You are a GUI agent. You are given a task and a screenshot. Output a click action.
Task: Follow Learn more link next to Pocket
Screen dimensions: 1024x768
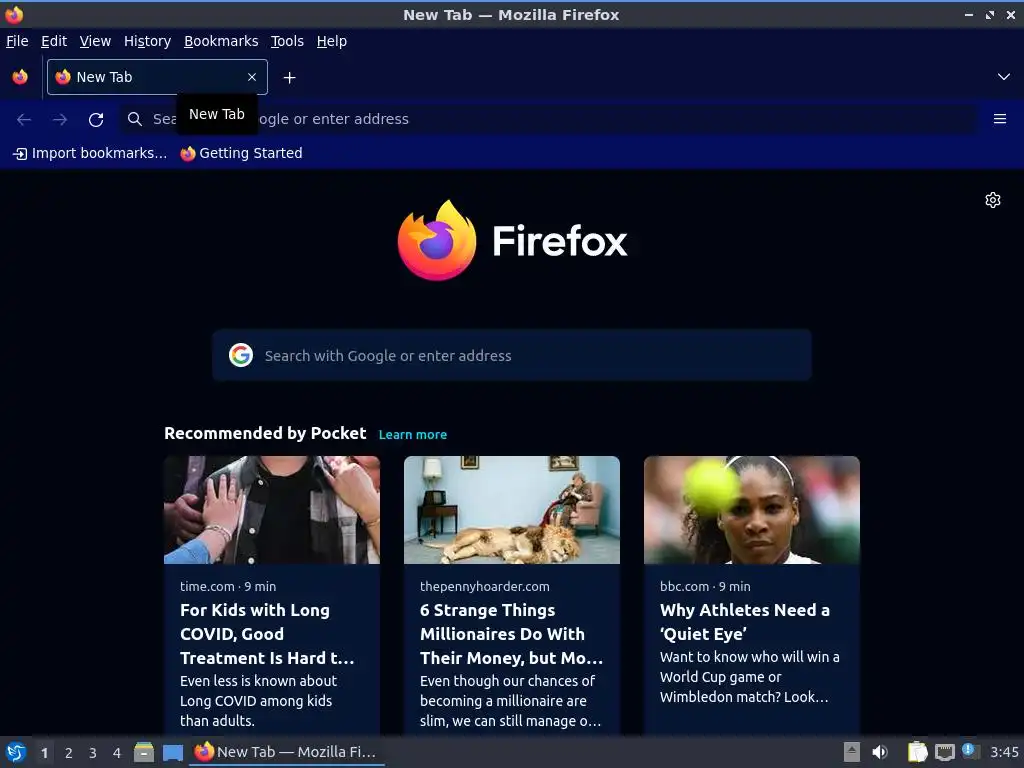tap(413, 434)
